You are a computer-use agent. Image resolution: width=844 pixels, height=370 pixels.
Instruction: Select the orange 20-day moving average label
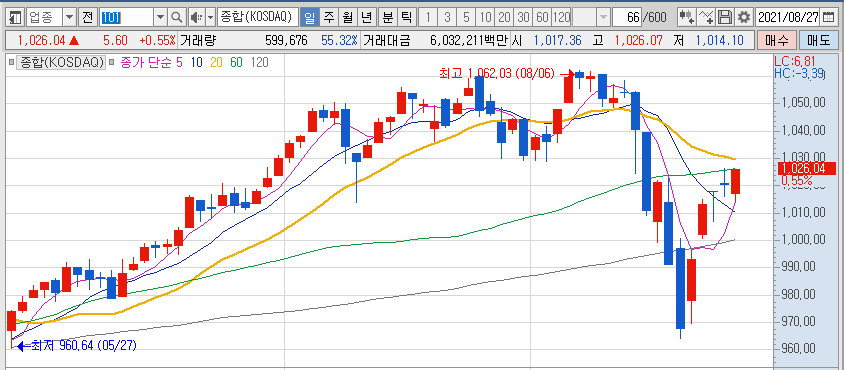(216, 62)
